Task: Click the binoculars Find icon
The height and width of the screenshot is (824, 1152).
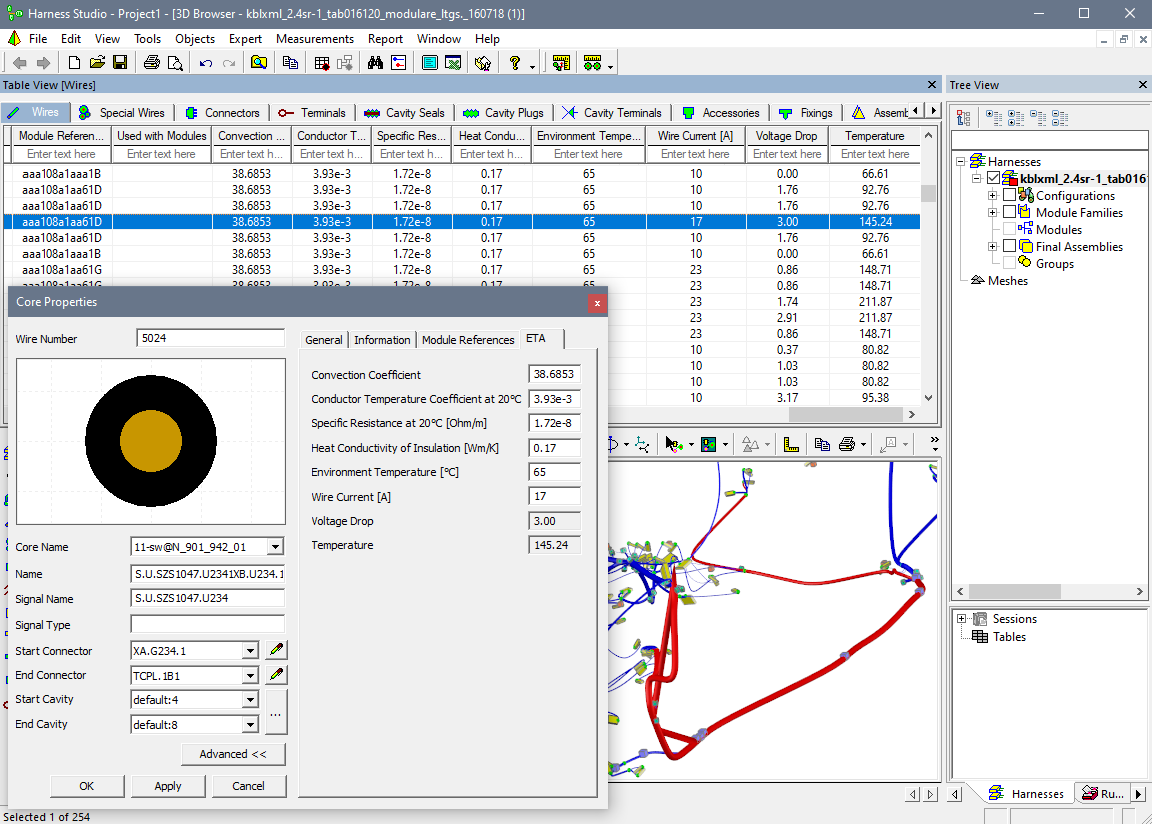Action: click(x=375, y=63)
